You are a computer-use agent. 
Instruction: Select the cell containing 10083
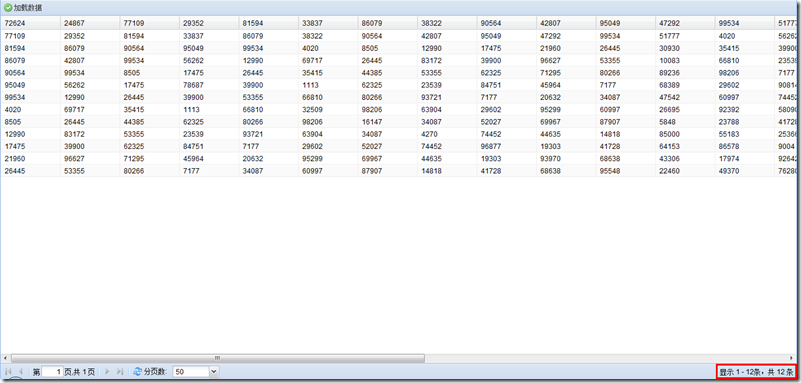pyautogui.click(x=686, y=61)
